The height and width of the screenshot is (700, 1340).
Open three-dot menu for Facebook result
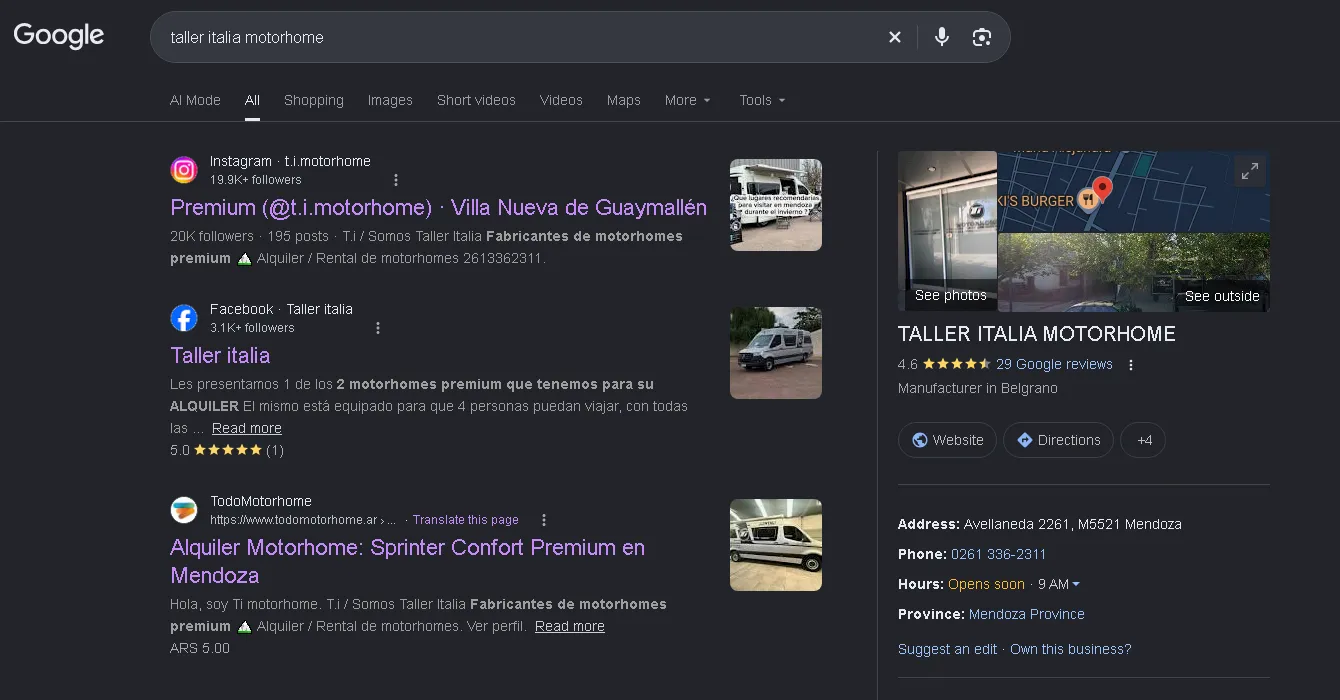tap(378, 328)
